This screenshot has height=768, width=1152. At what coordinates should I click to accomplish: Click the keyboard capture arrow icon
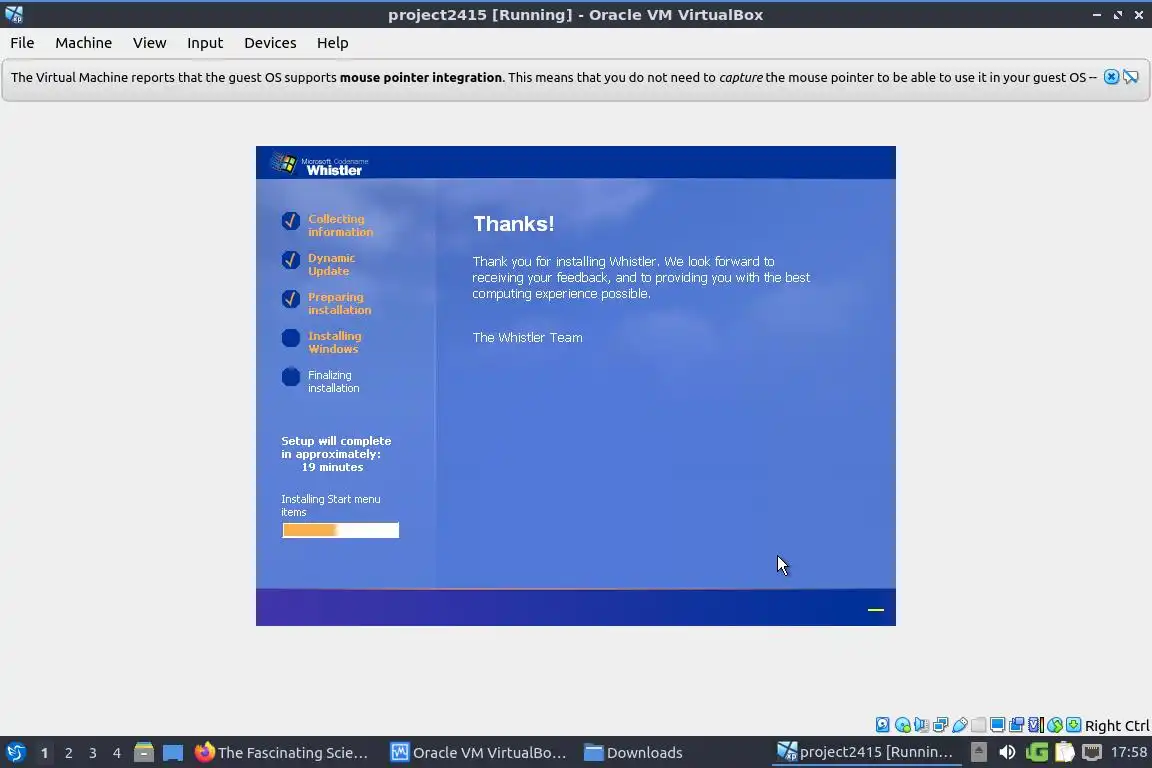pos(1073,725)
